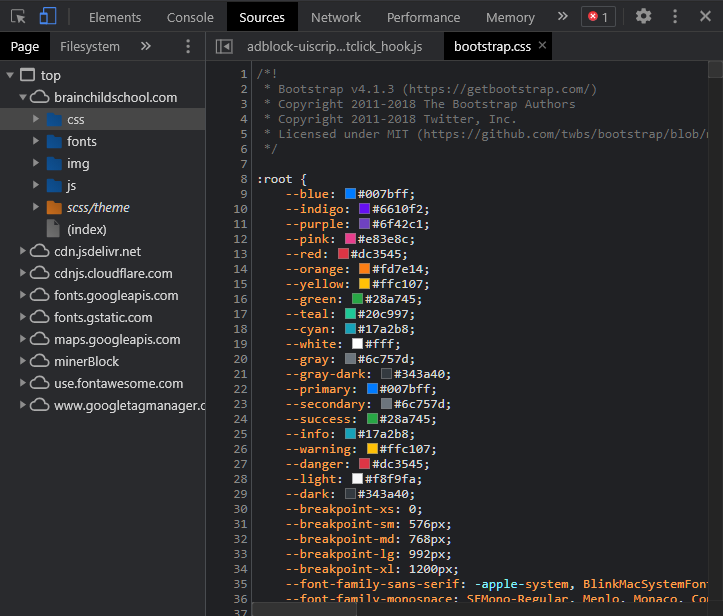Switch to the Elements tab
This screenshot has height=616, width=723.
click(115, 17)
